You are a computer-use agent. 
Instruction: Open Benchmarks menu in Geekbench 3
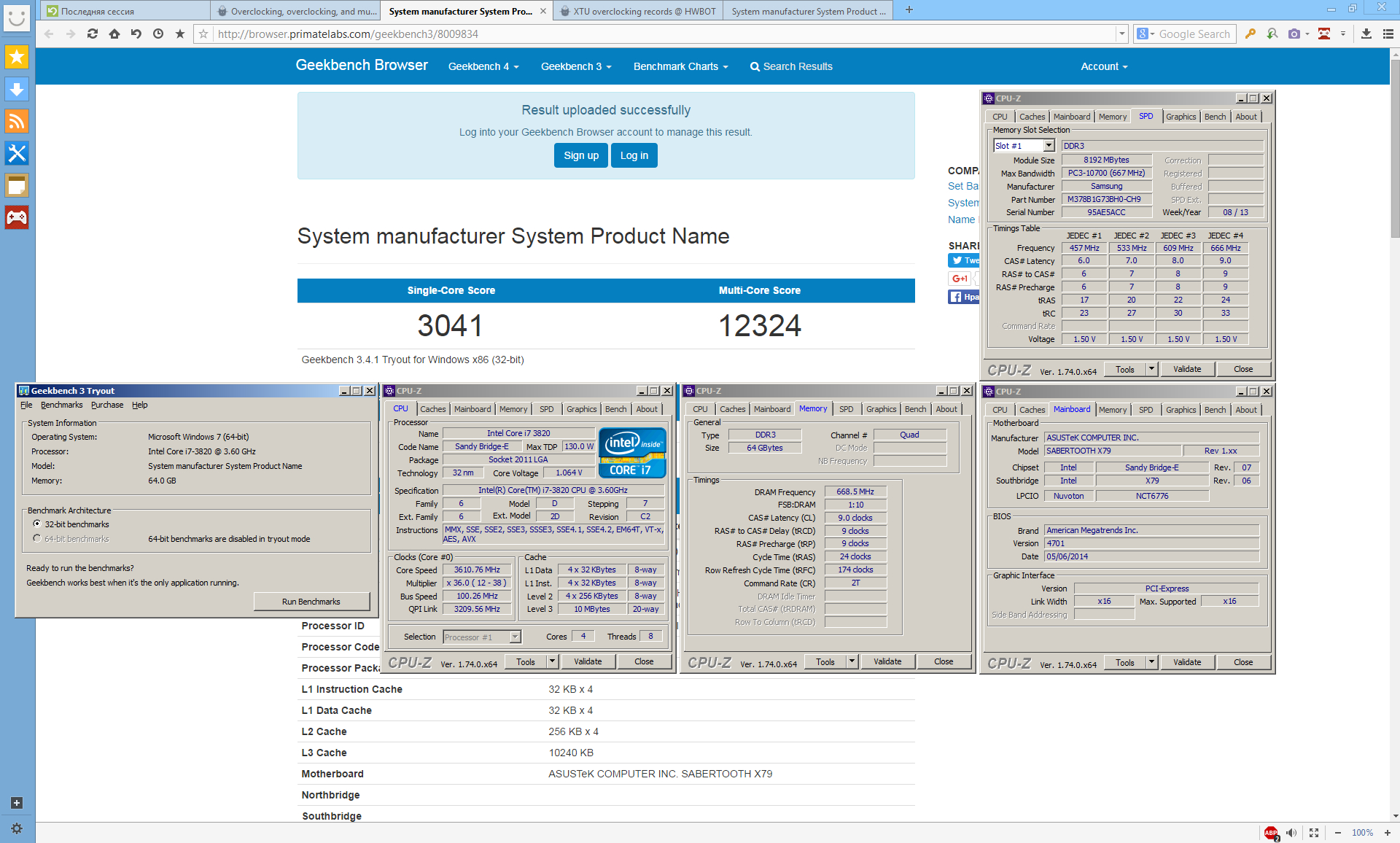pos(61,405)
